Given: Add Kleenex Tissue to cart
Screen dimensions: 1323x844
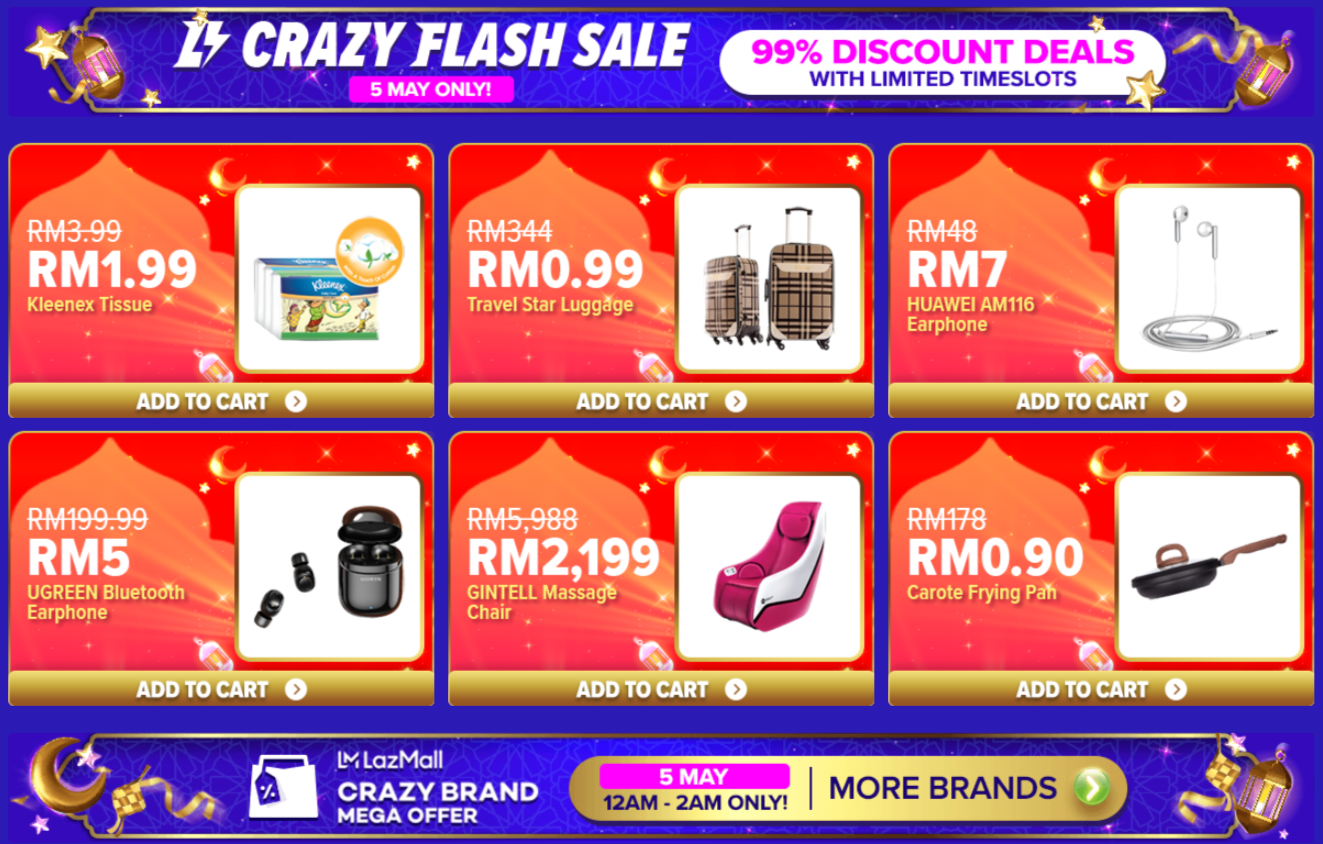Looking at the screenshot, I should (x=221, y=401).
